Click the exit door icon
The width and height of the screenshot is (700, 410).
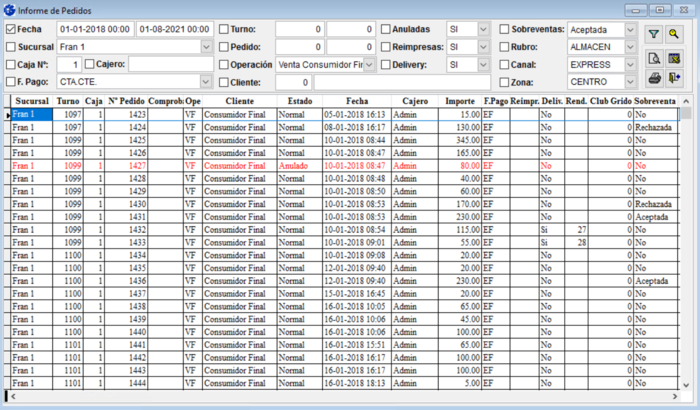(x=674, y=78)
